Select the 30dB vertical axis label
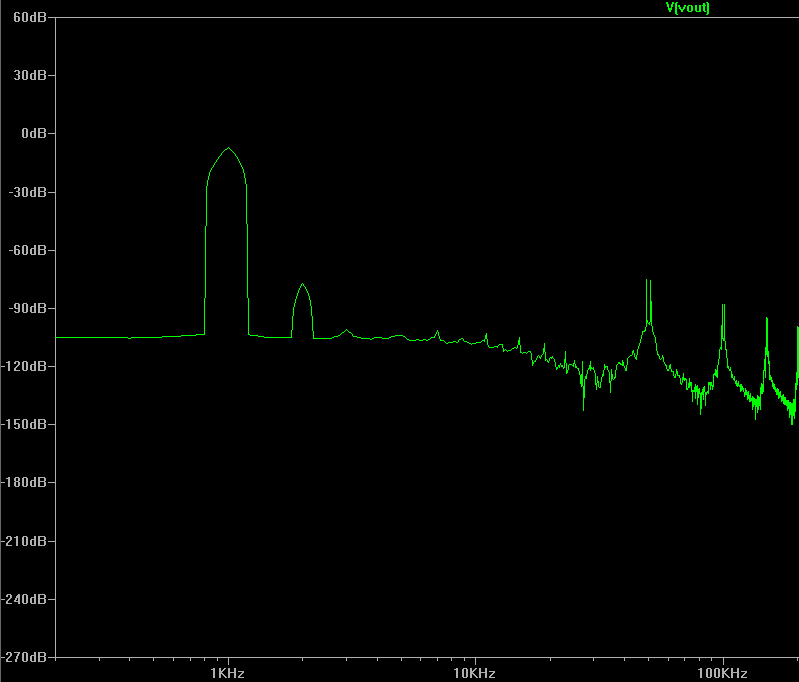 click(x=30, y=76)
